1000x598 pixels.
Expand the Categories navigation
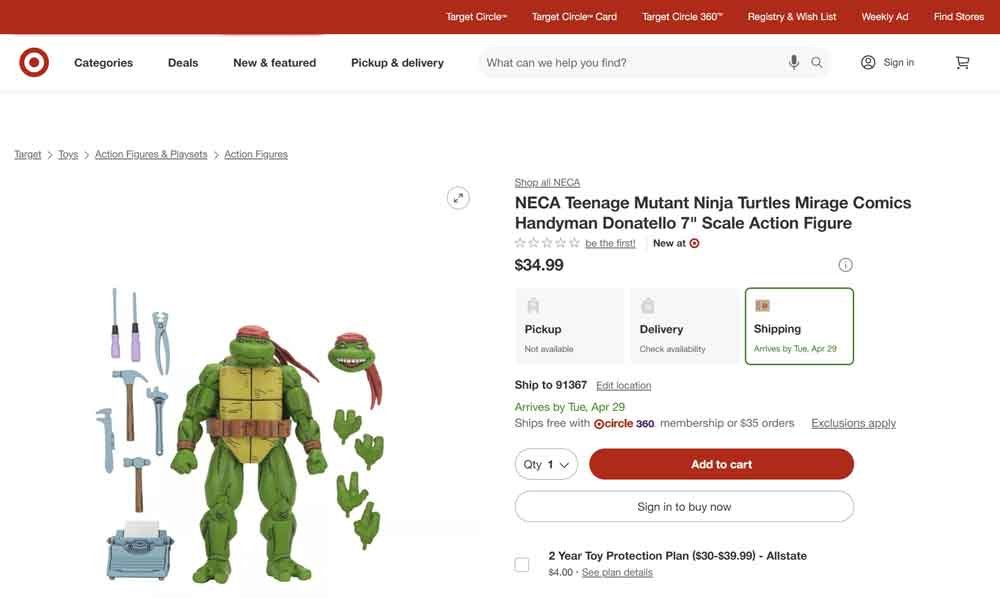[x=103, y=61]
